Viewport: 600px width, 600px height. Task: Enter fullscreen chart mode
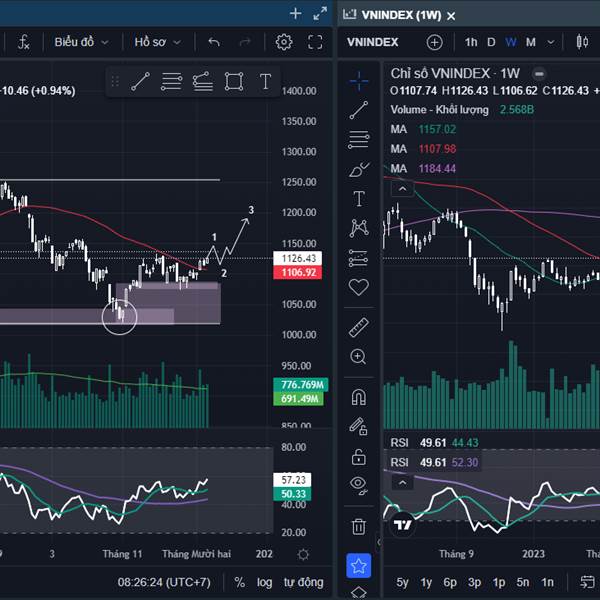[x=315, y=42]
